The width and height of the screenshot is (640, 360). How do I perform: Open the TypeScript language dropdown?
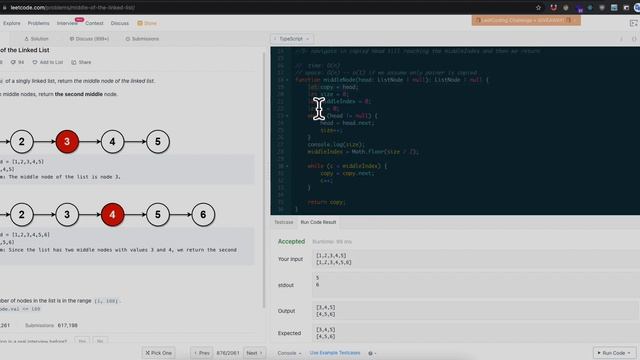[x=292, y=39]
